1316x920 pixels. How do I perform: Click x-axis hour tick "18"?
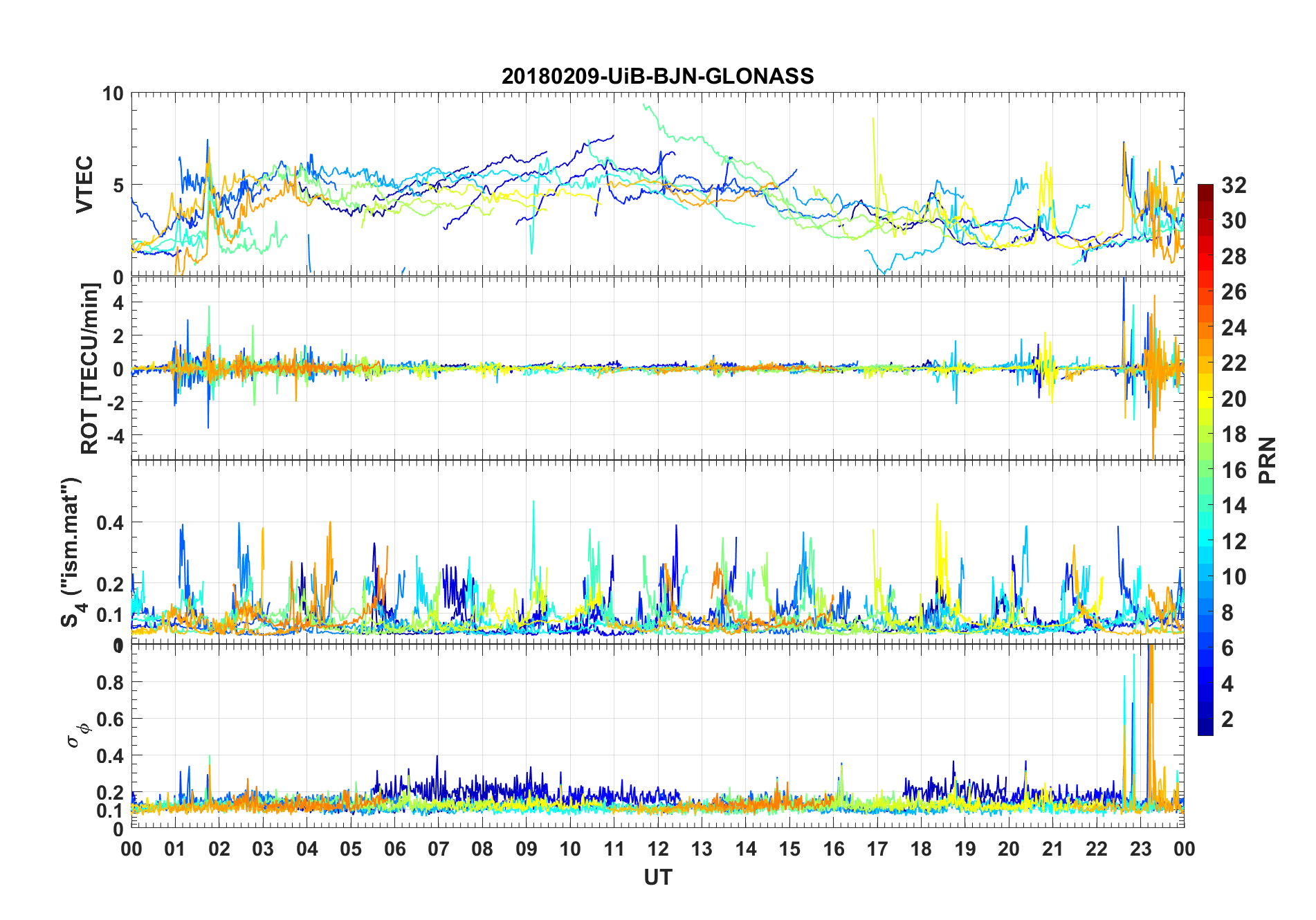coord(921,849)
